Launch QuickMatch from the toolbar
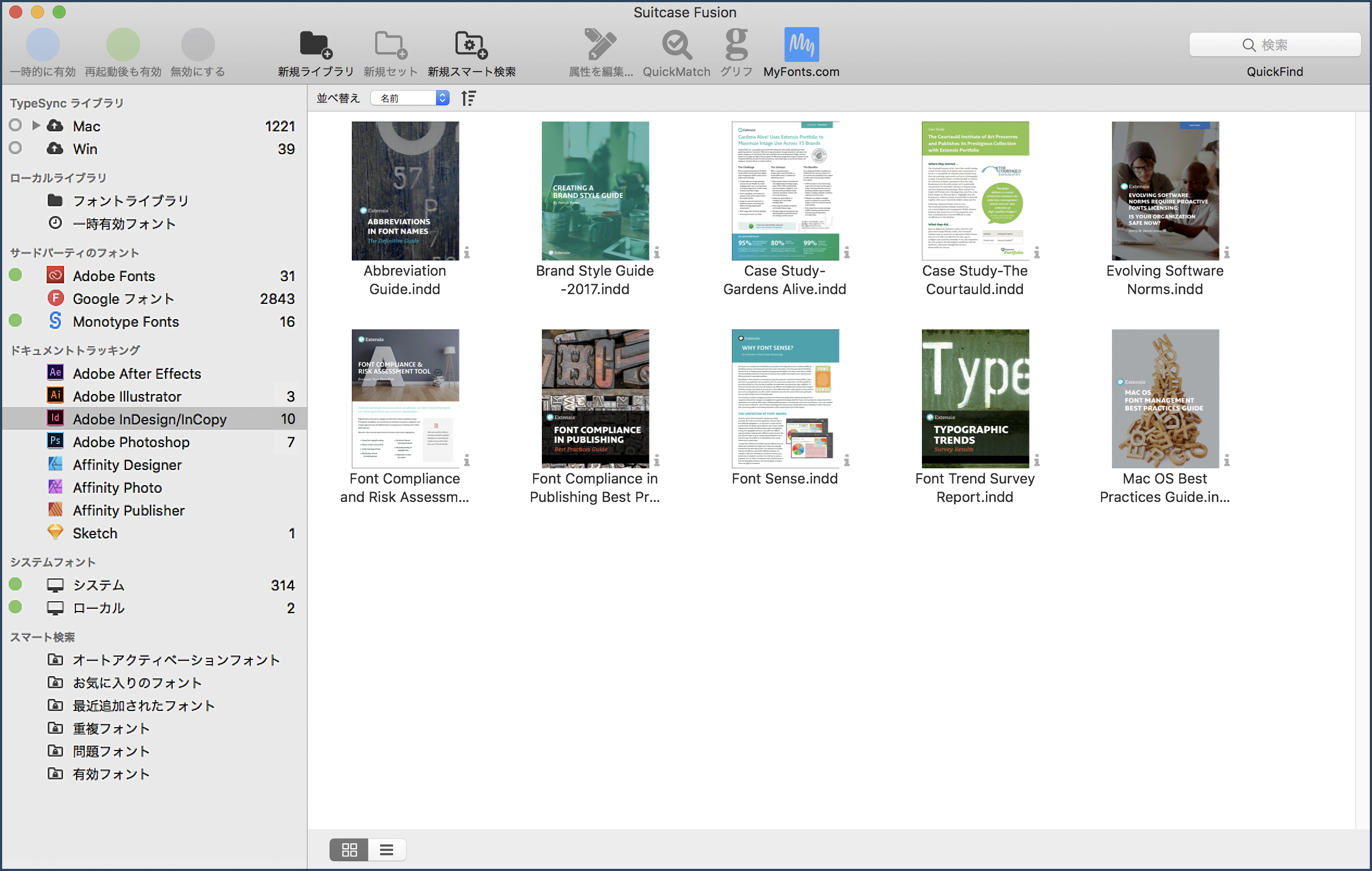This screenshot has width=1372, height=871. (x=676, y=45)
